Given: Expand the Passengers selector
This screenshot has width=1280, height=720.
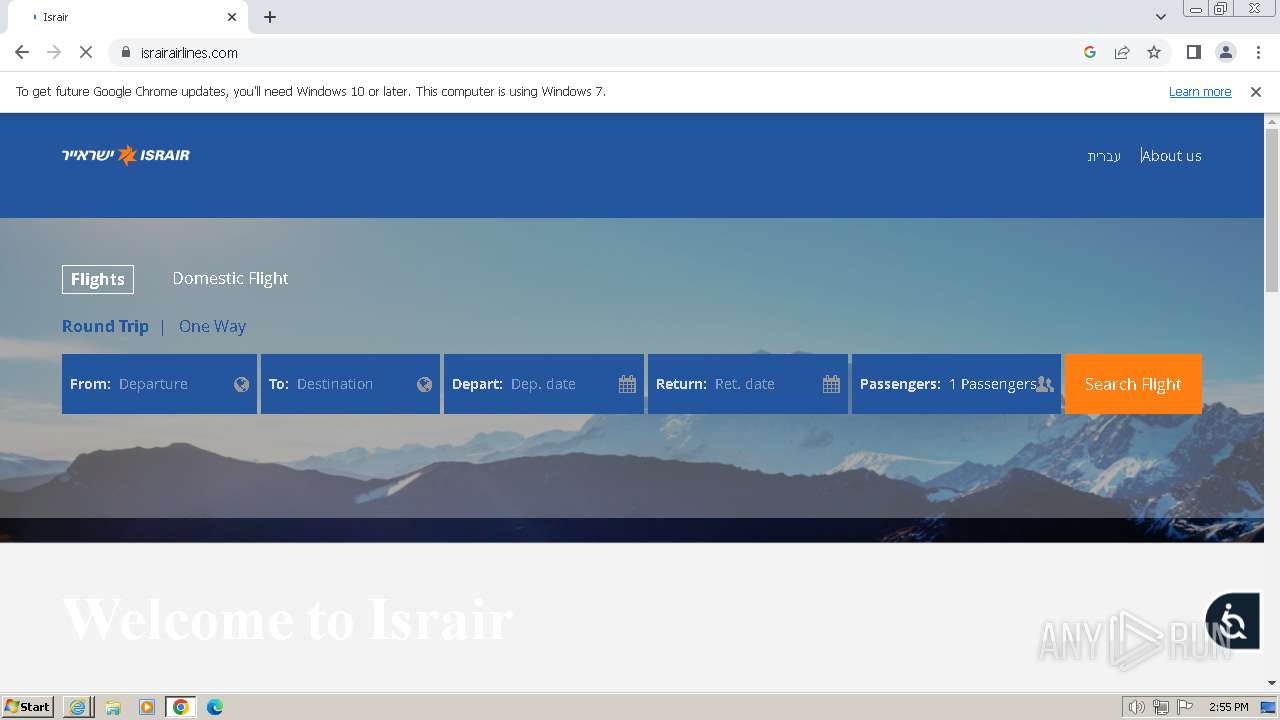Looking at the screenshot, I should [956, 384].
